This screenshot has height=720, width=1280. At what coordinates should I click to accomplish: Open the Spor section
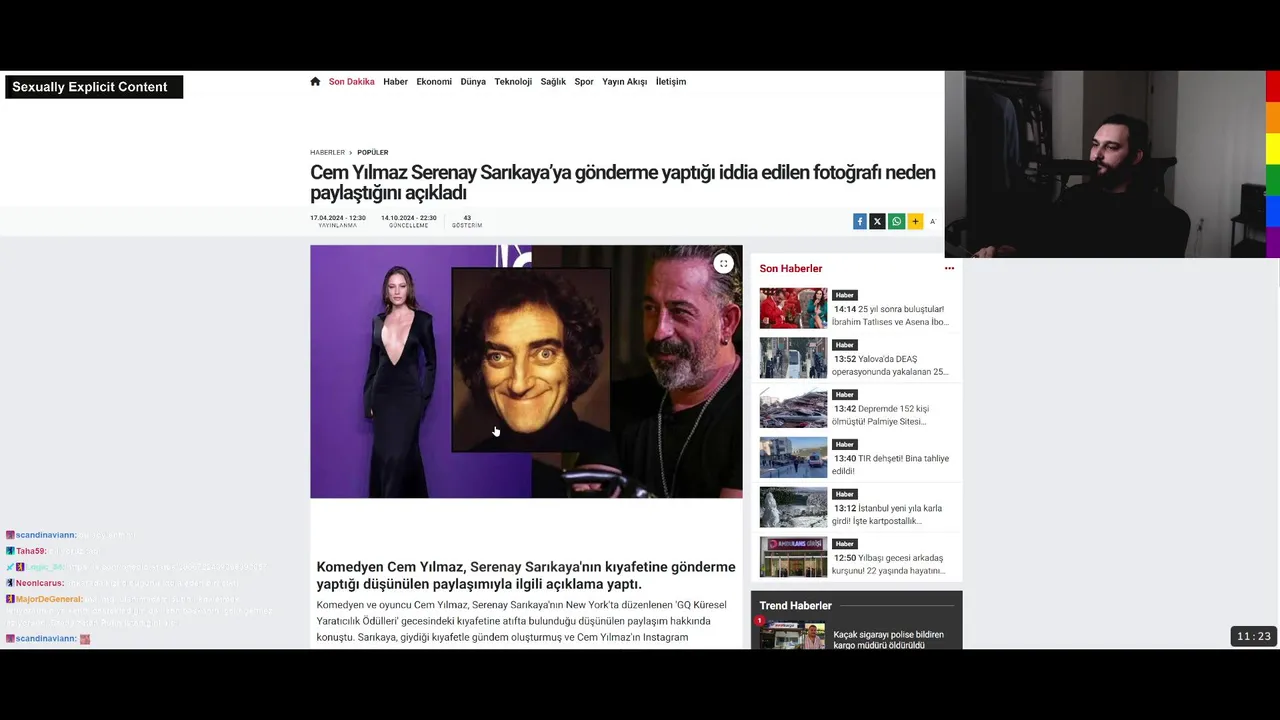584,82
